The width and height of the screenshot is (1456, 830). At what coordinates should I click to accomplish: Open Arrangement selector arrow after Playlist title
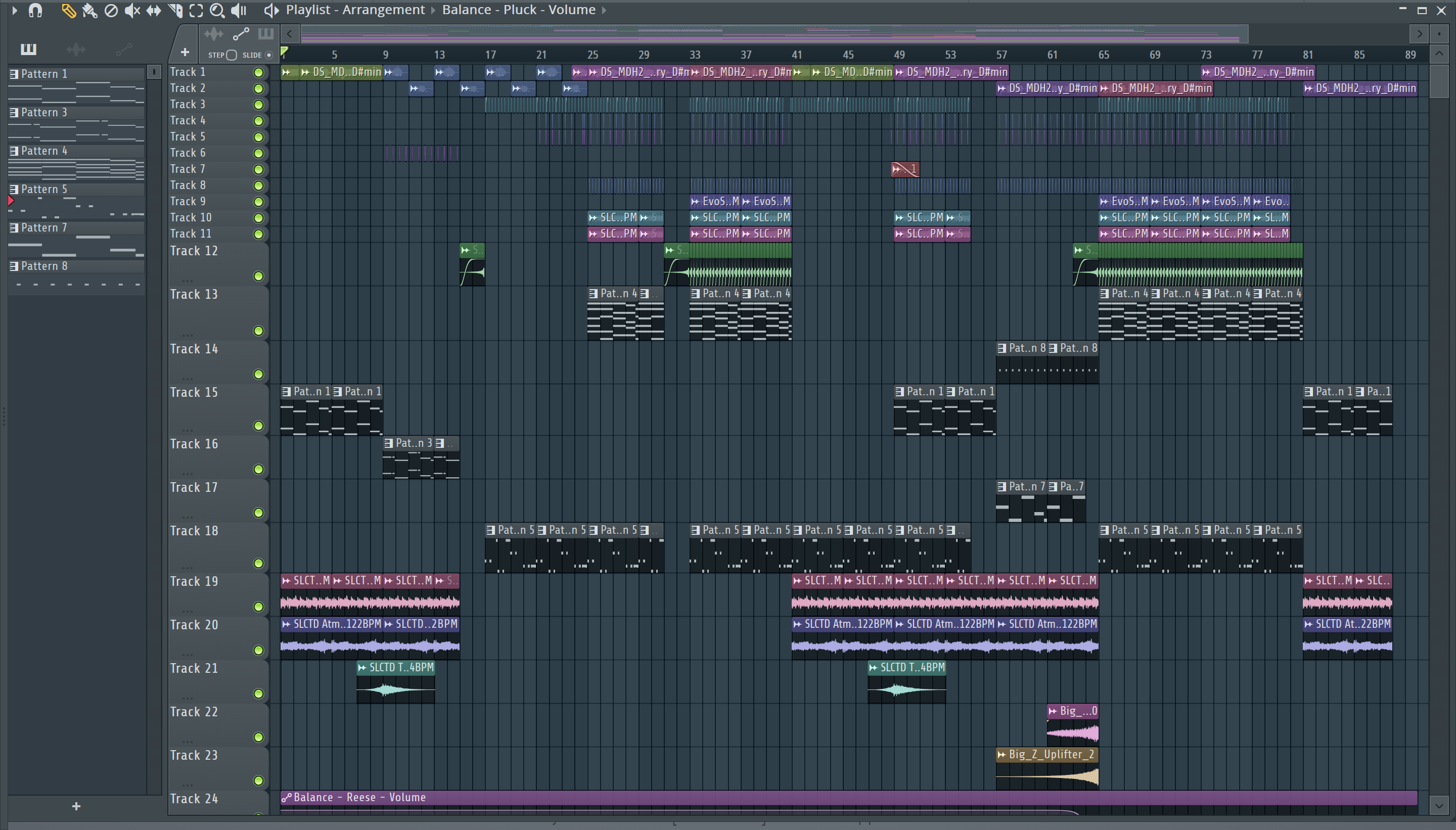433,10
